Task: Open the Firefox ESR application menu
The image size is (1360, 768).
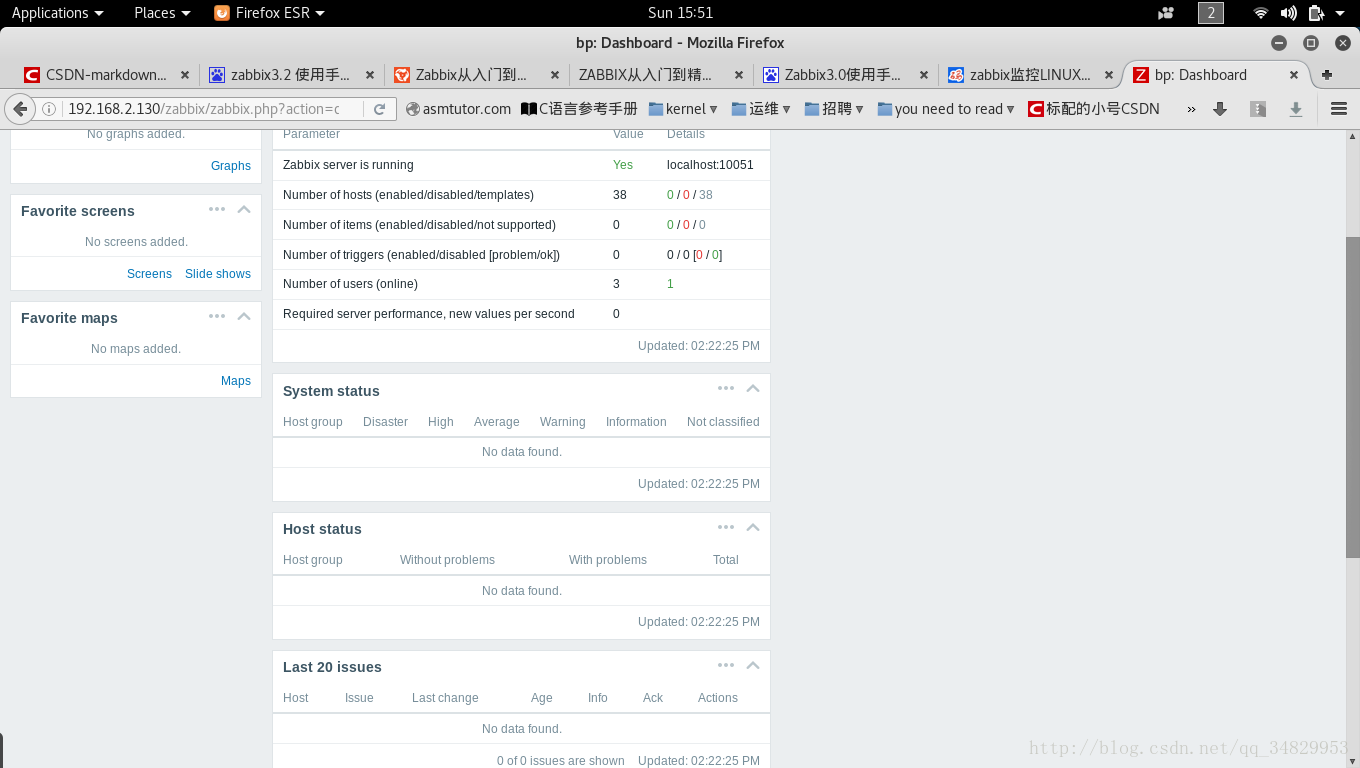Action: click(x=270, y=13)
